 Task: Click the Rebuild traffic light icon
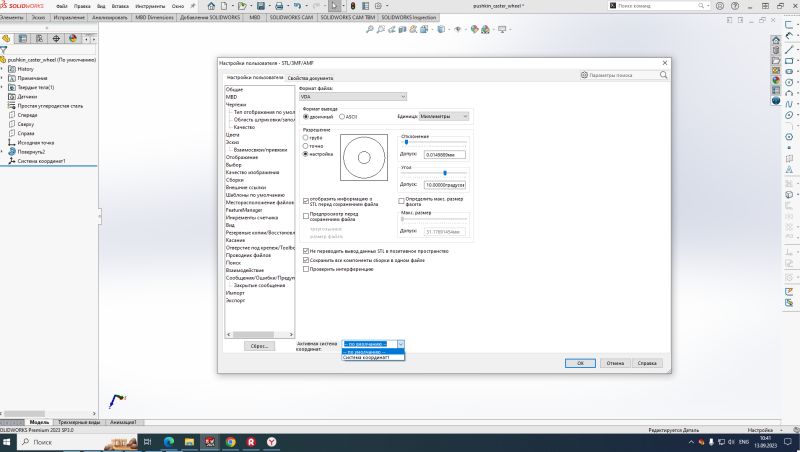353,6
